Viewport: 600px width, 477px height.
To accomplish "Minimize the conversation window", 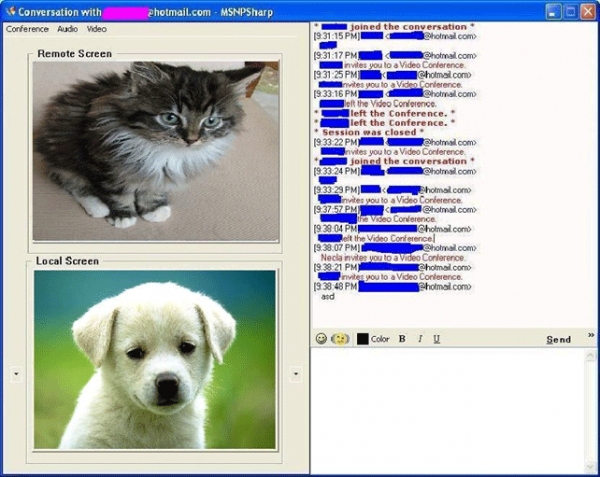I will pyautogui.click(x=552, y=12).
